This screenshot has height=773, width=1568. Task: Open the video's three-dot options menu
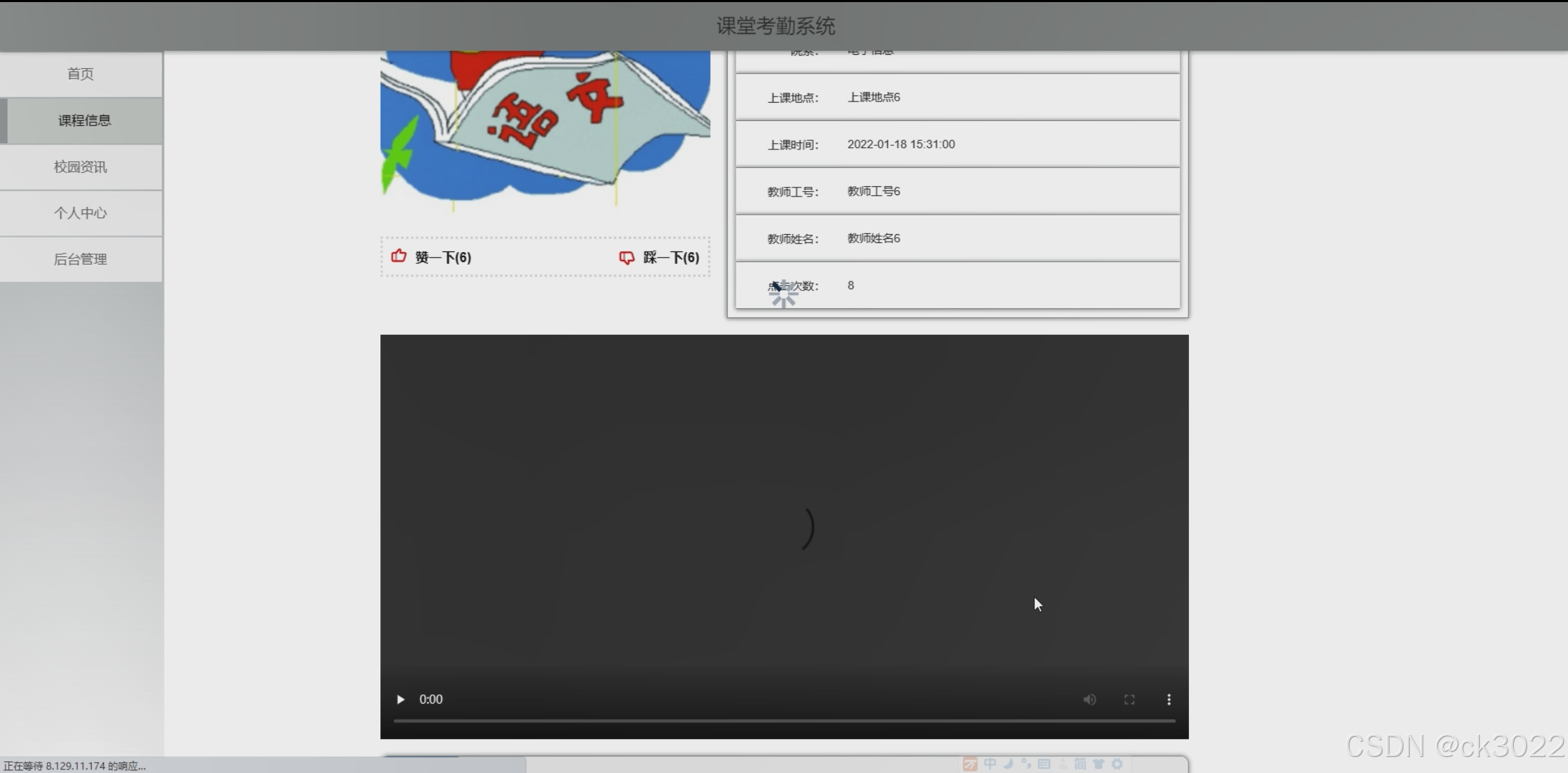pos(1169,699)
